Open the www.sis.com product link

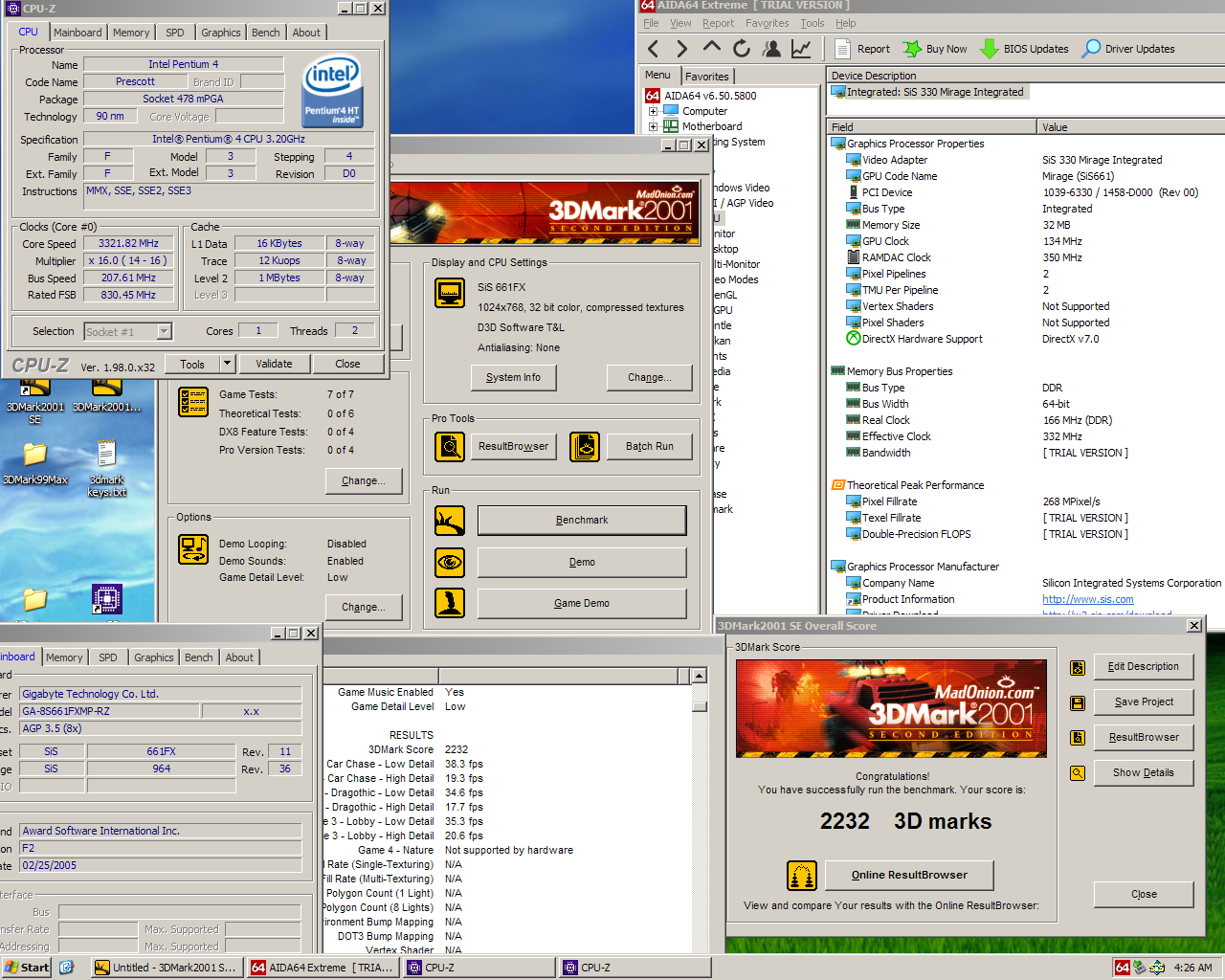(1087, 600)
